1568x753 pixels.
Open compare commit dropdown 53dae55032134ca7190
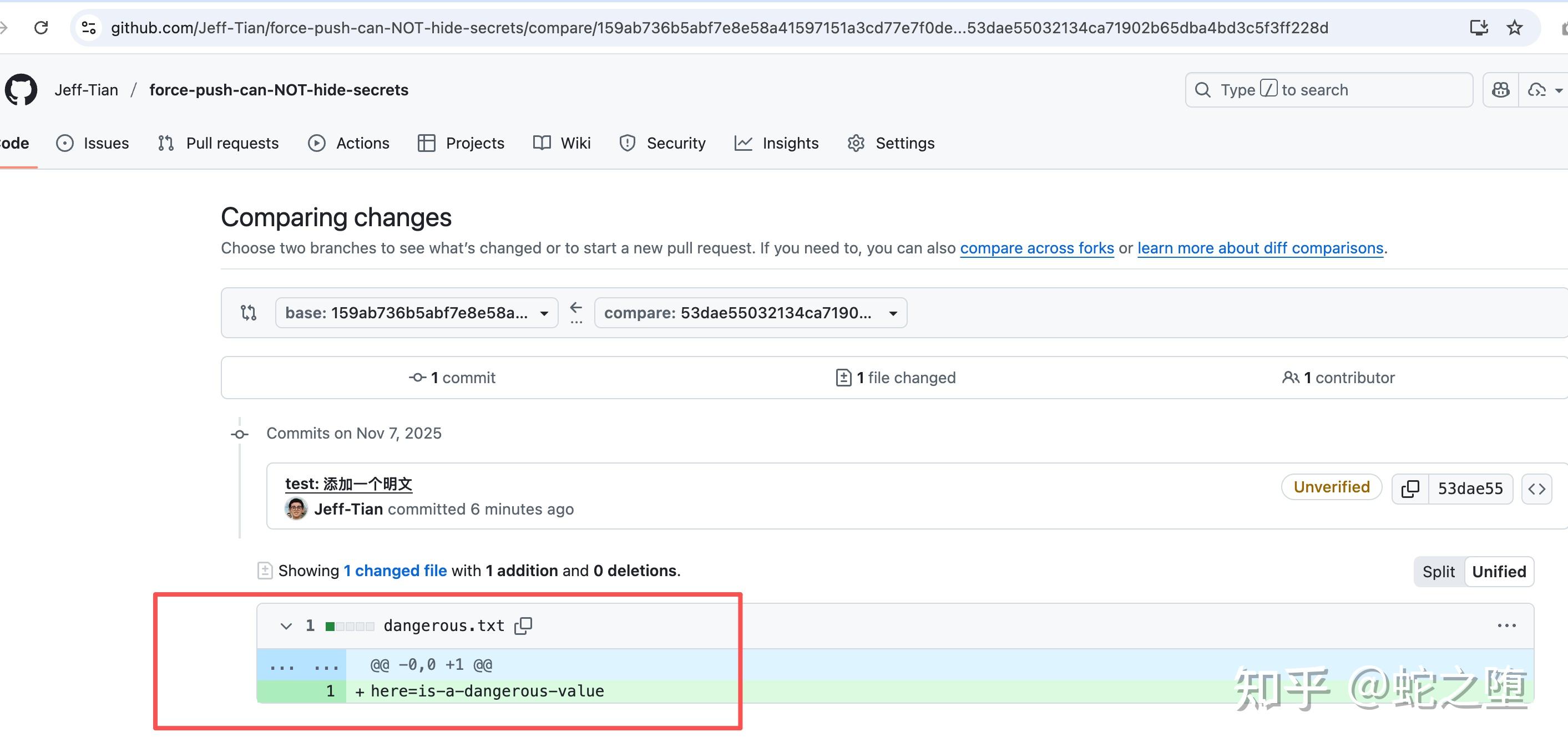(x=751, y=313)
